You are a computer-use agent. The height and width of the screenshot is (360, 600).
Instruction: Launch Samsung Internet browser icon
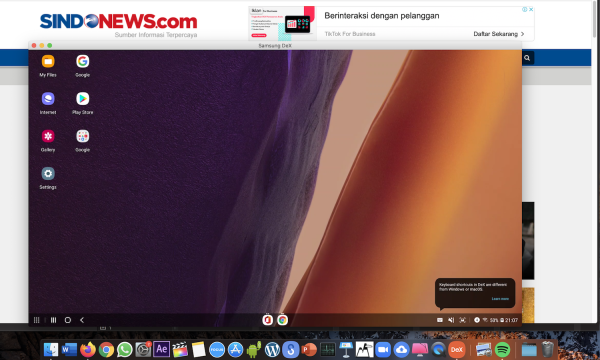point(48,99)
